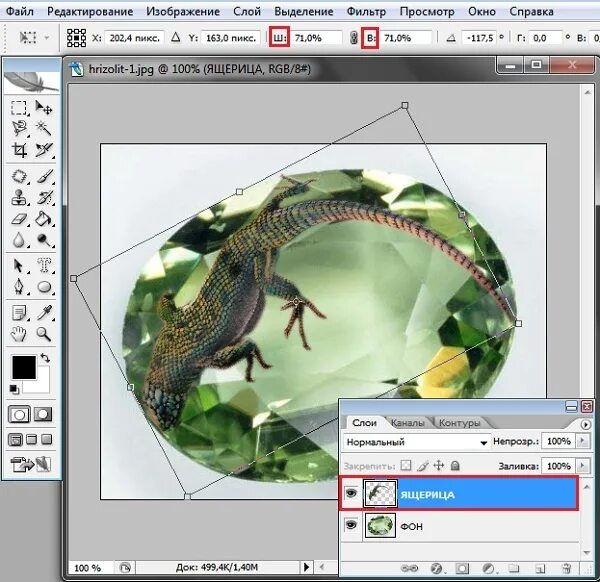
Task: Open Заливка fill slider arrow
Action: point(582,466)
